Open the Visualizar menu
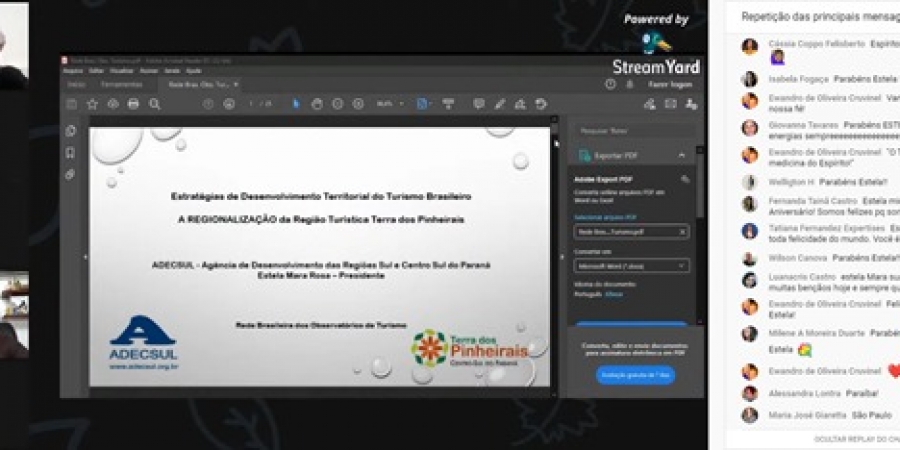The image size is (900, 450). pyautogui.click(x=121, y=71)
